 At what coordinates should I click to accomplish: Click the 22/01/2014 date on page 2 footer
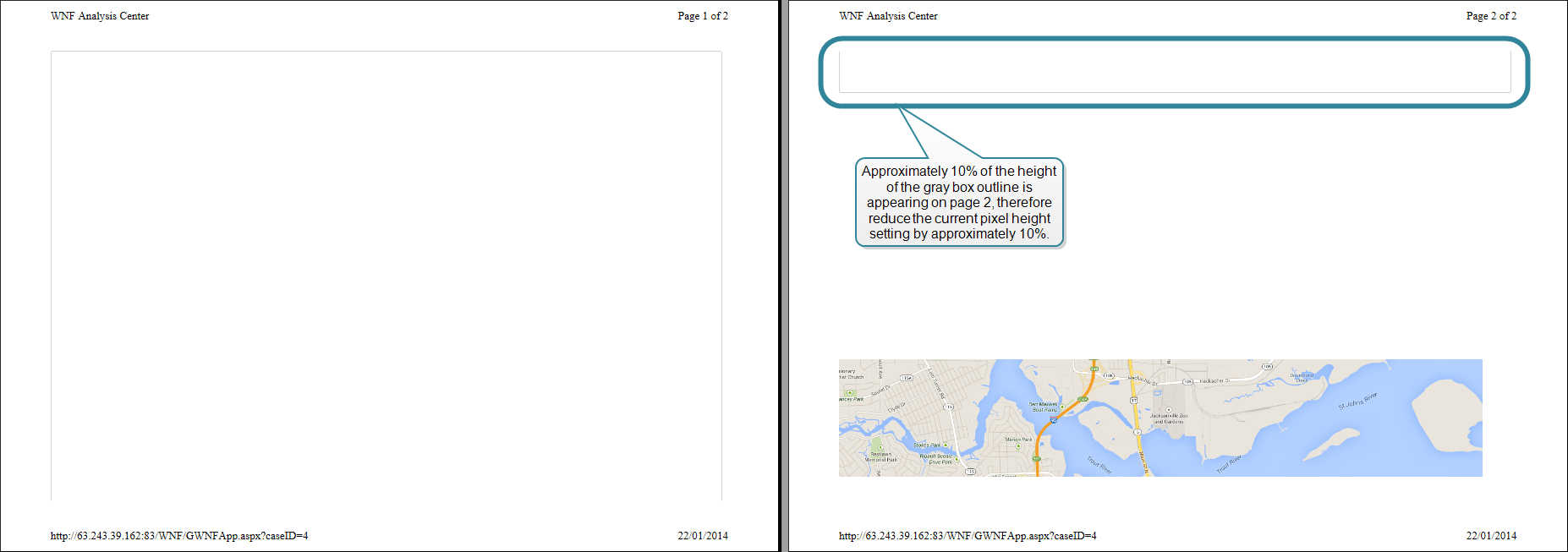click(x=1491, y=536)
